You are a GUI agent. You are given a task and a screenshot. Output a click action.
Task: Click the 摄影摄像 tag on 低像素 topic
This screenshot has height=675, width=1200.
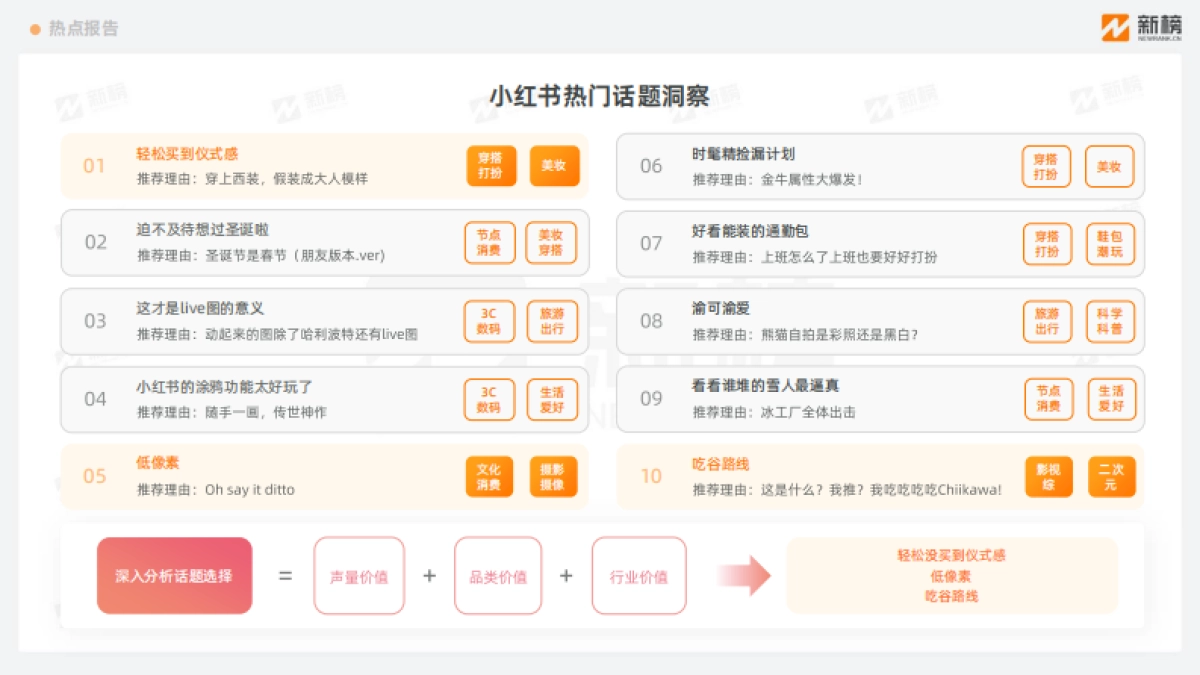coord(552,477)
